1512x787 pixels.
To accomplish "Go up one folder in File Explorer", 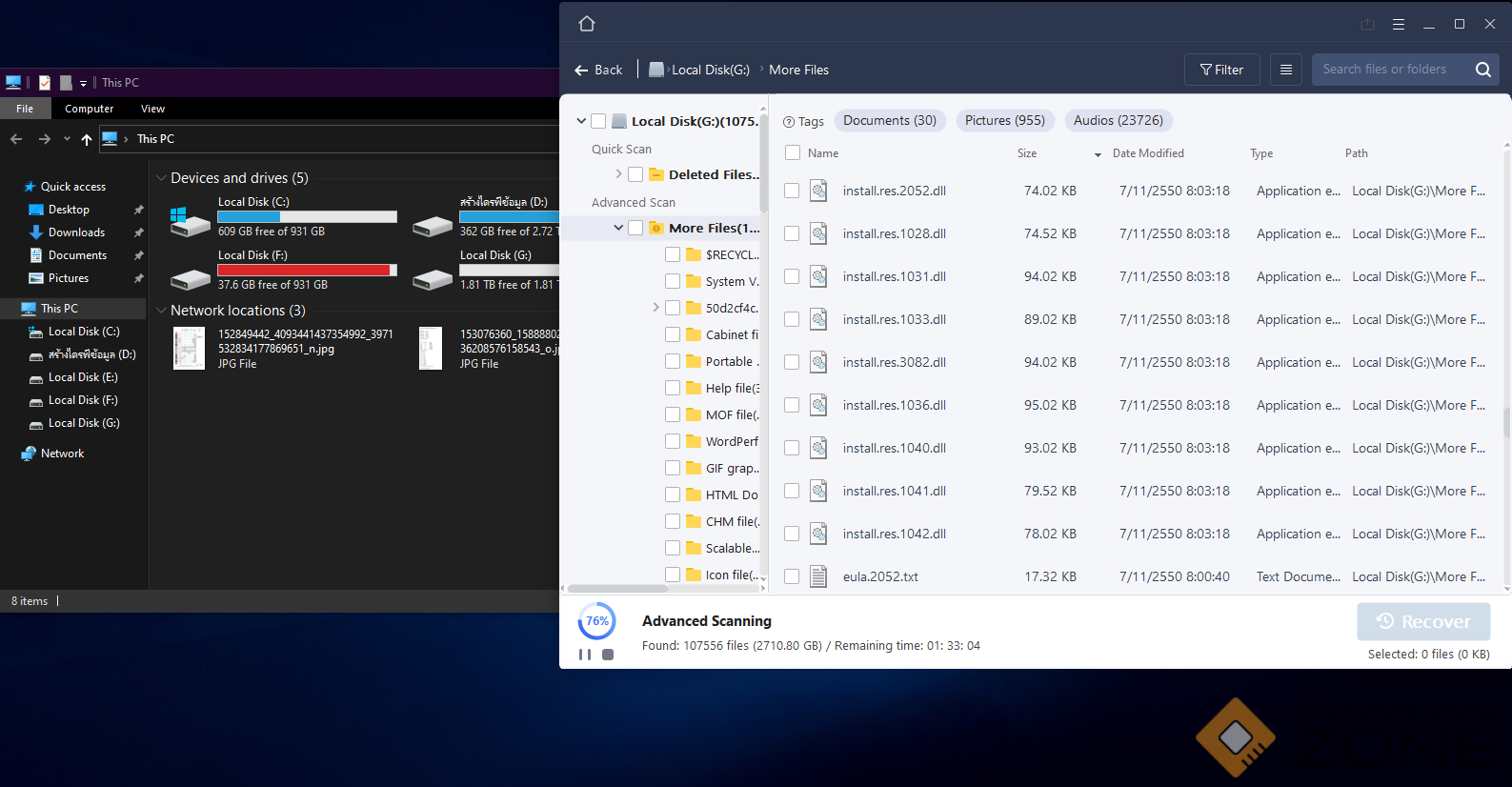I will (x=87, y=139).
